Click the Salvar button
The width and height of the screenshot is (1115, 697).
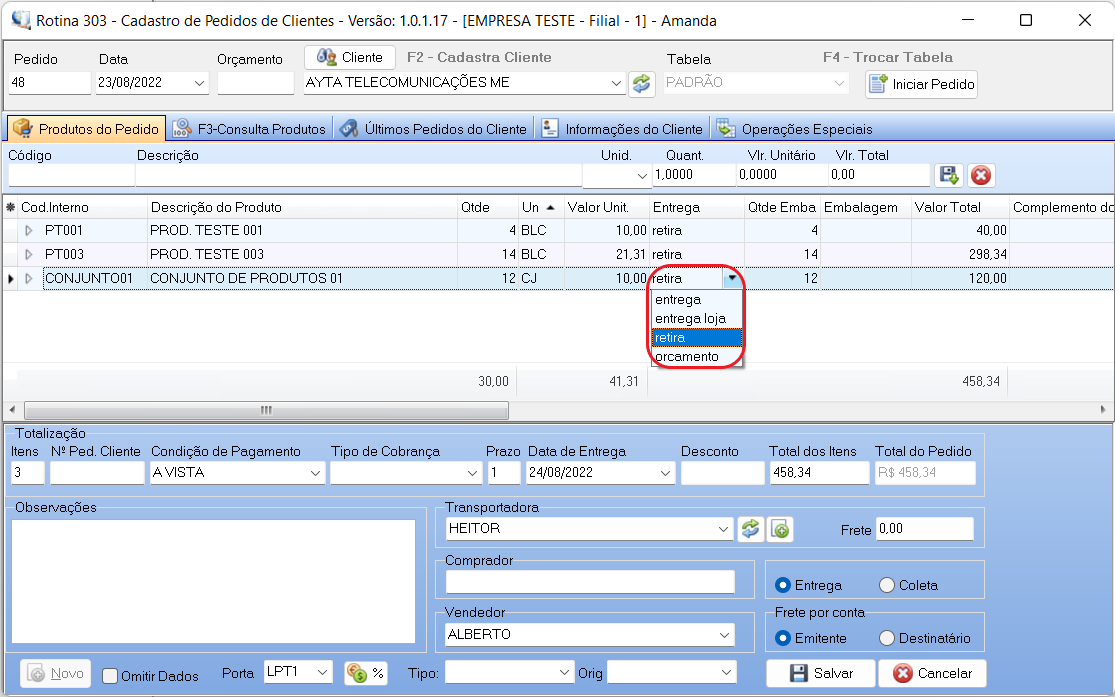821,673
